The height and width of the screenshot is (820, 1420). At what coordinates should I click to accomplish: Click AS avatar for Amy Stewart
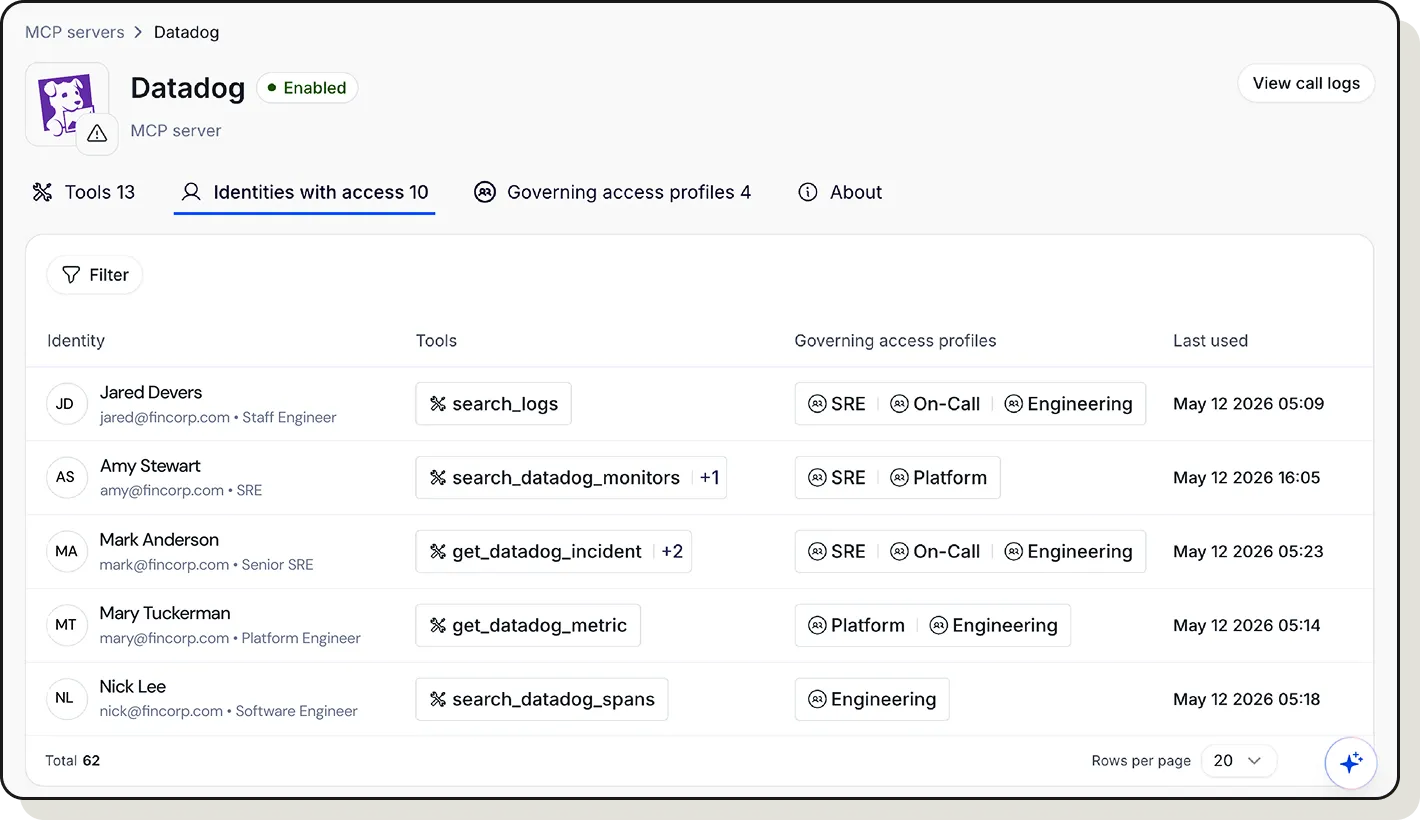pos(65,477)
